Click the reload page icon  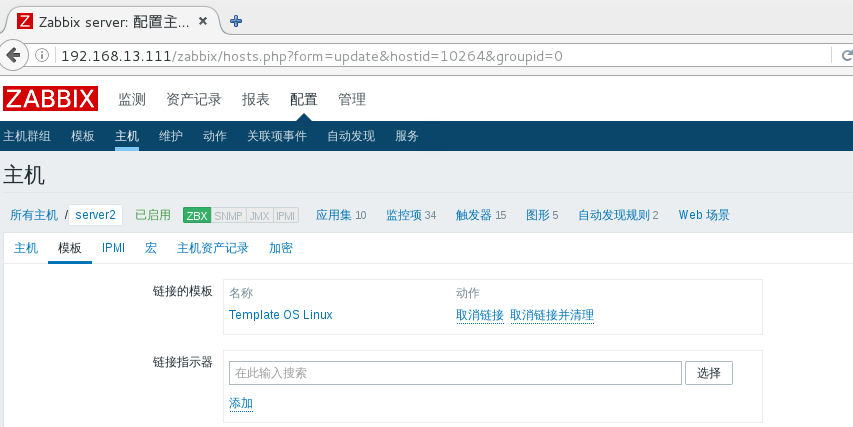coord(846,55)
